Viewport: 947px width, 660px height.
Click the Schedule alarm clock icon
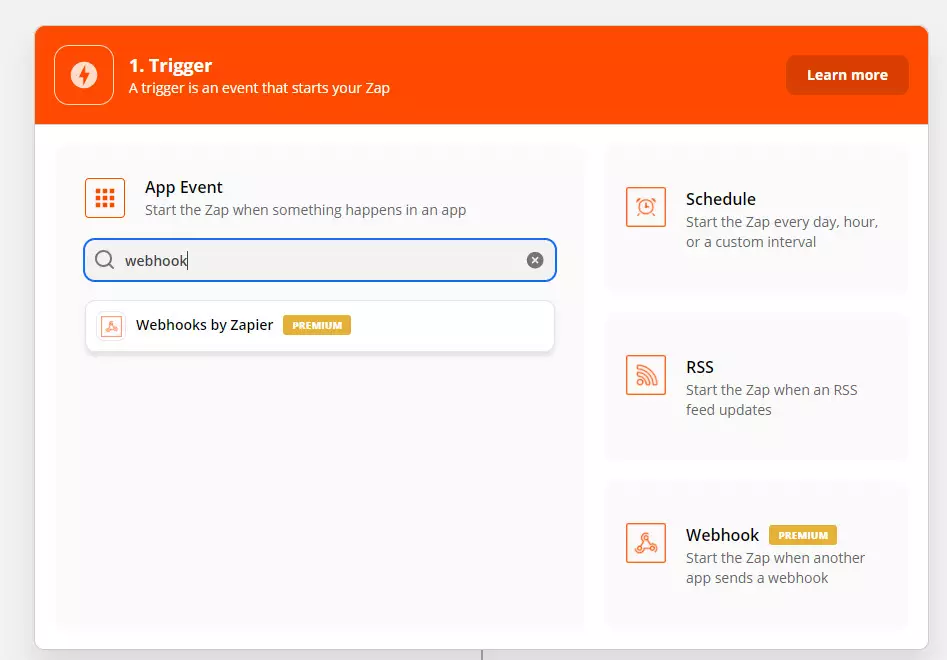click(646, 208)
